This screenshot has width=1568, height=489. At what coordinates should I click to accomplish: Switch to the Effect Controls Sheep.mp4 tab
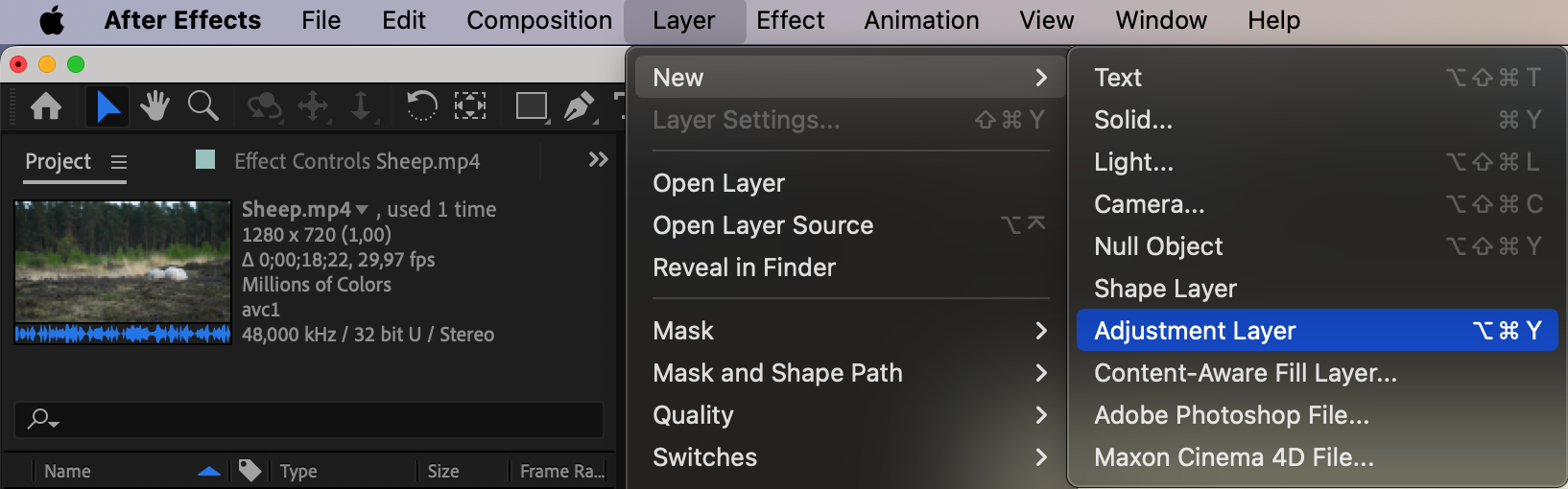point(357,161)
